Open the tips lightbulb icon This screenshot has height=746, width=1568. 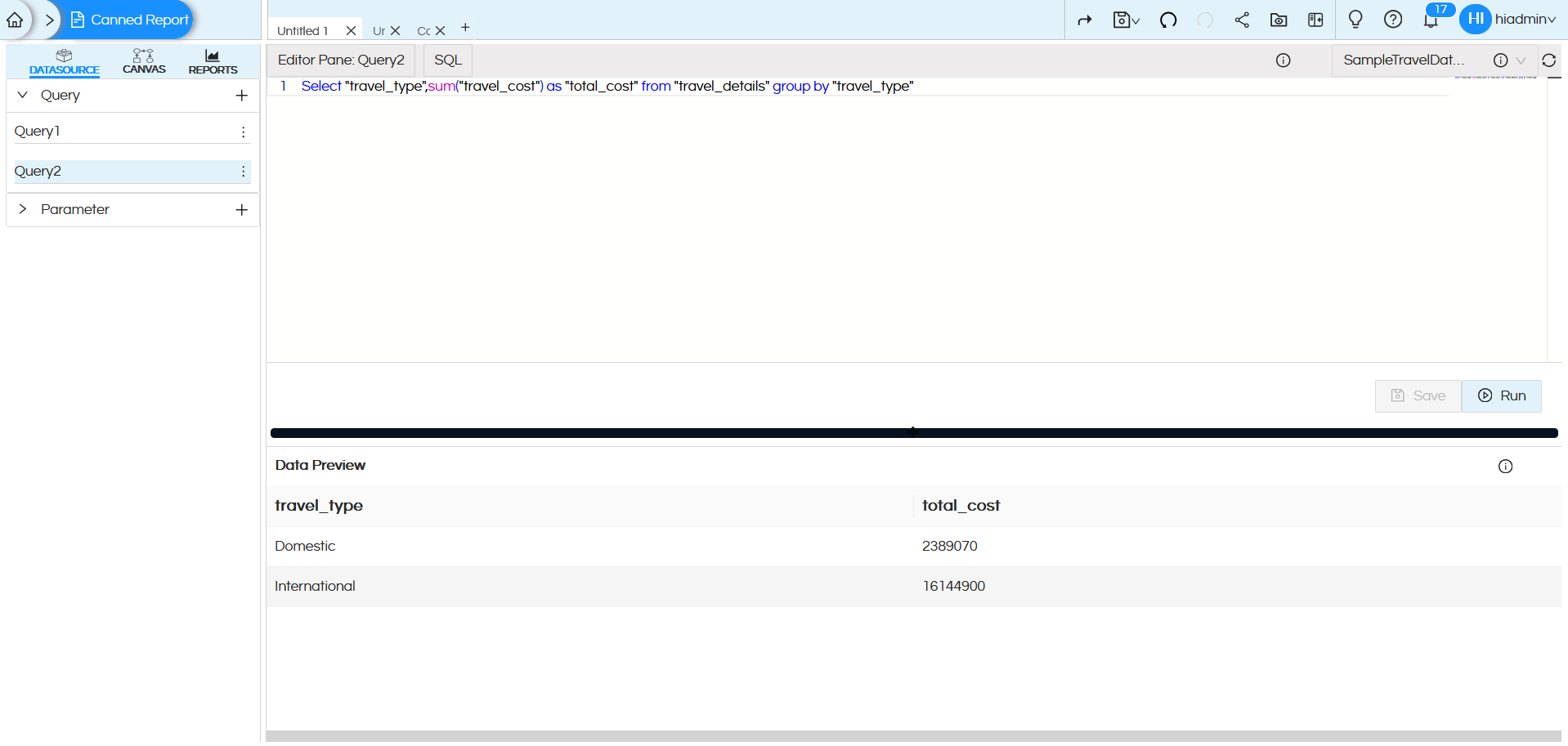point(1355,20)
